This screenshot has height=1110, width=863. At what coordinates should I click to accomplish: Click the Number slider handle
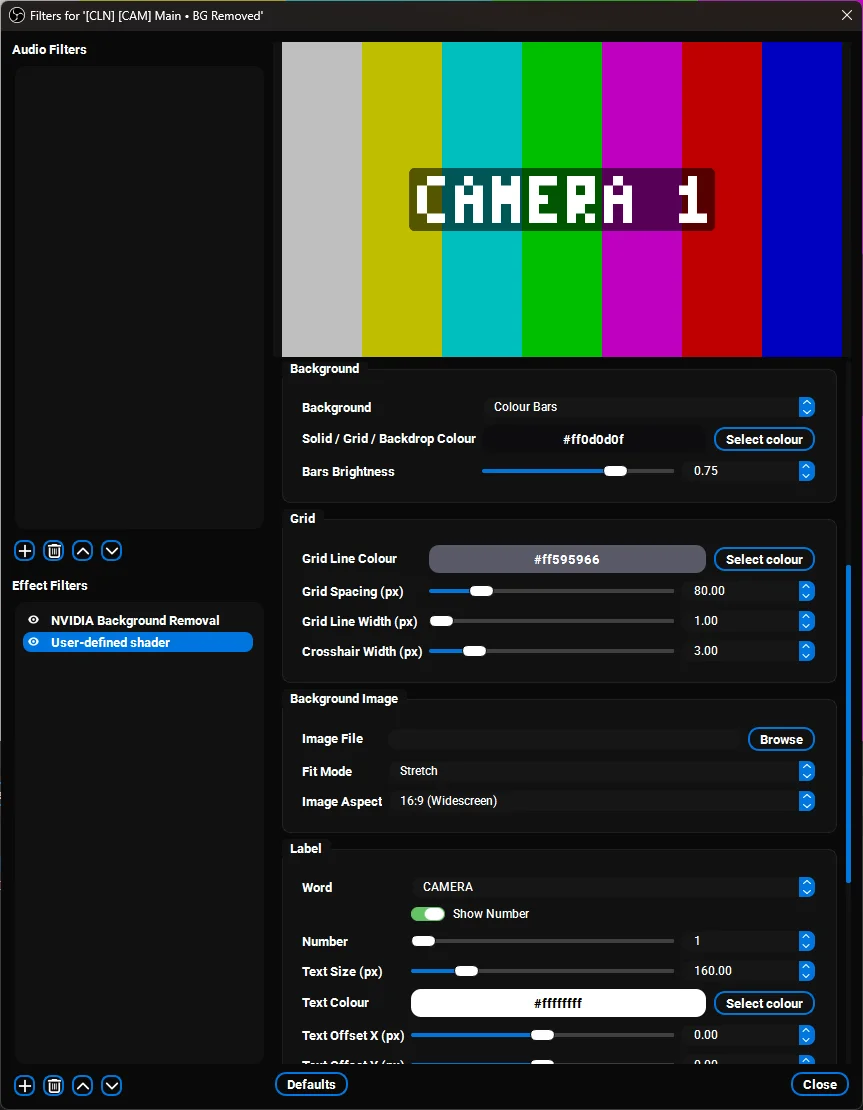[x=423, y=942]
